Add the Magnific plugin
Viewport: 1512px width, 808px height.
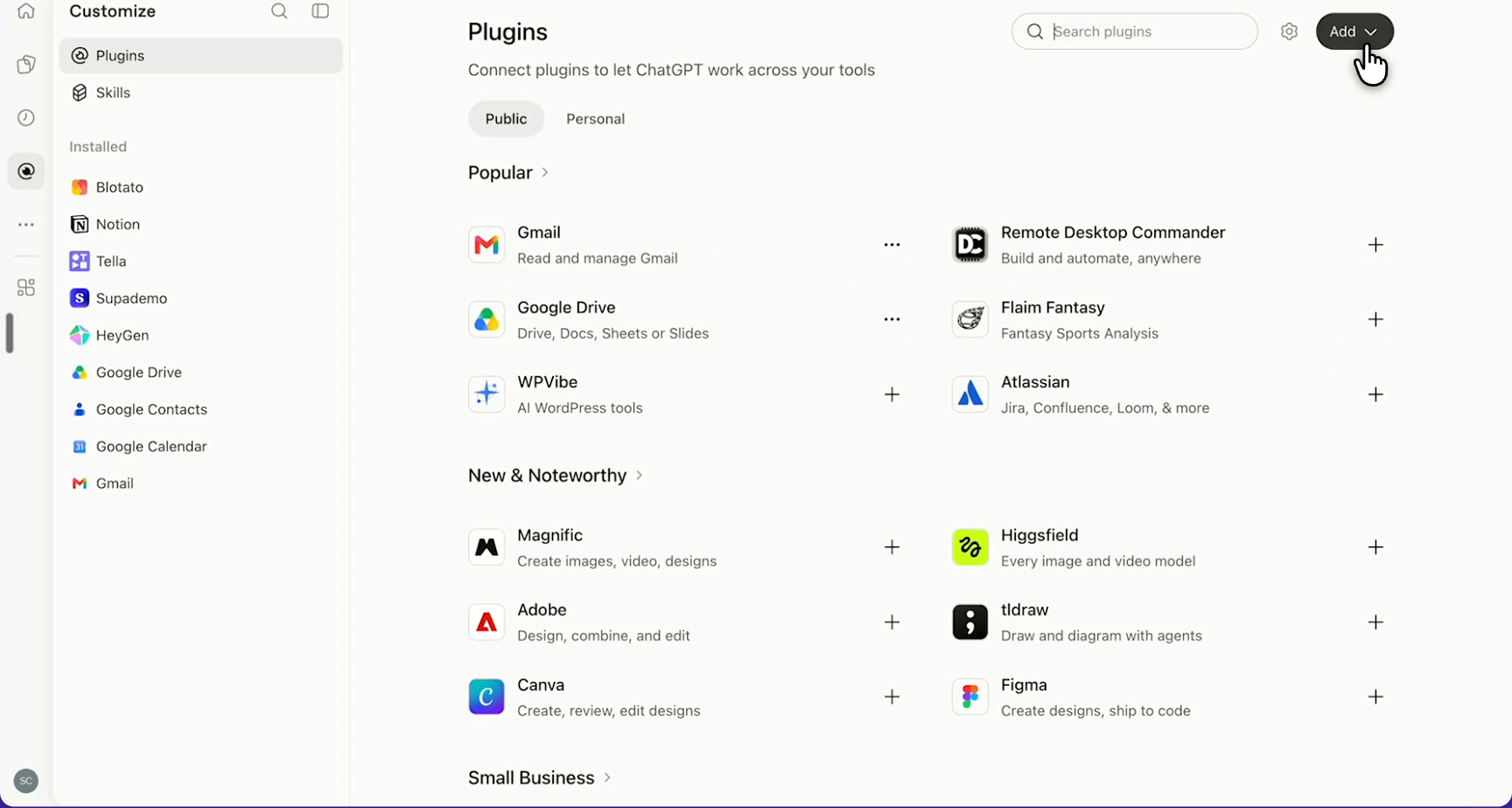coord(892,547)
